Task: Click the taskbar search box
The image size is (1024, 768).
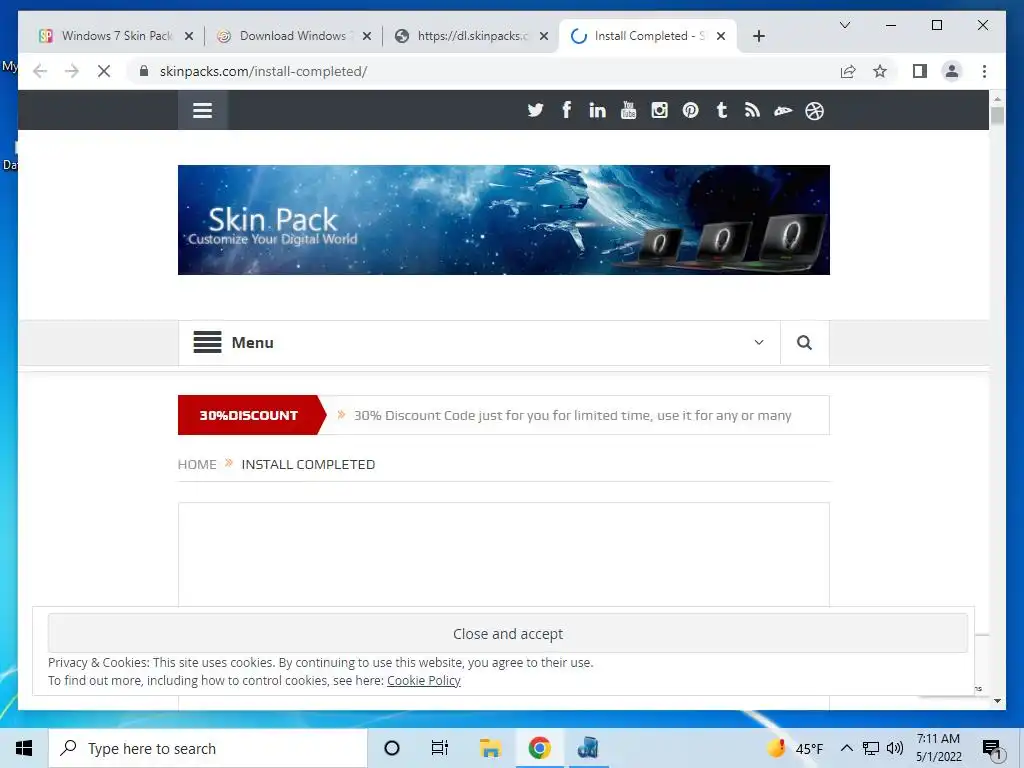Action: pos(208,748)
